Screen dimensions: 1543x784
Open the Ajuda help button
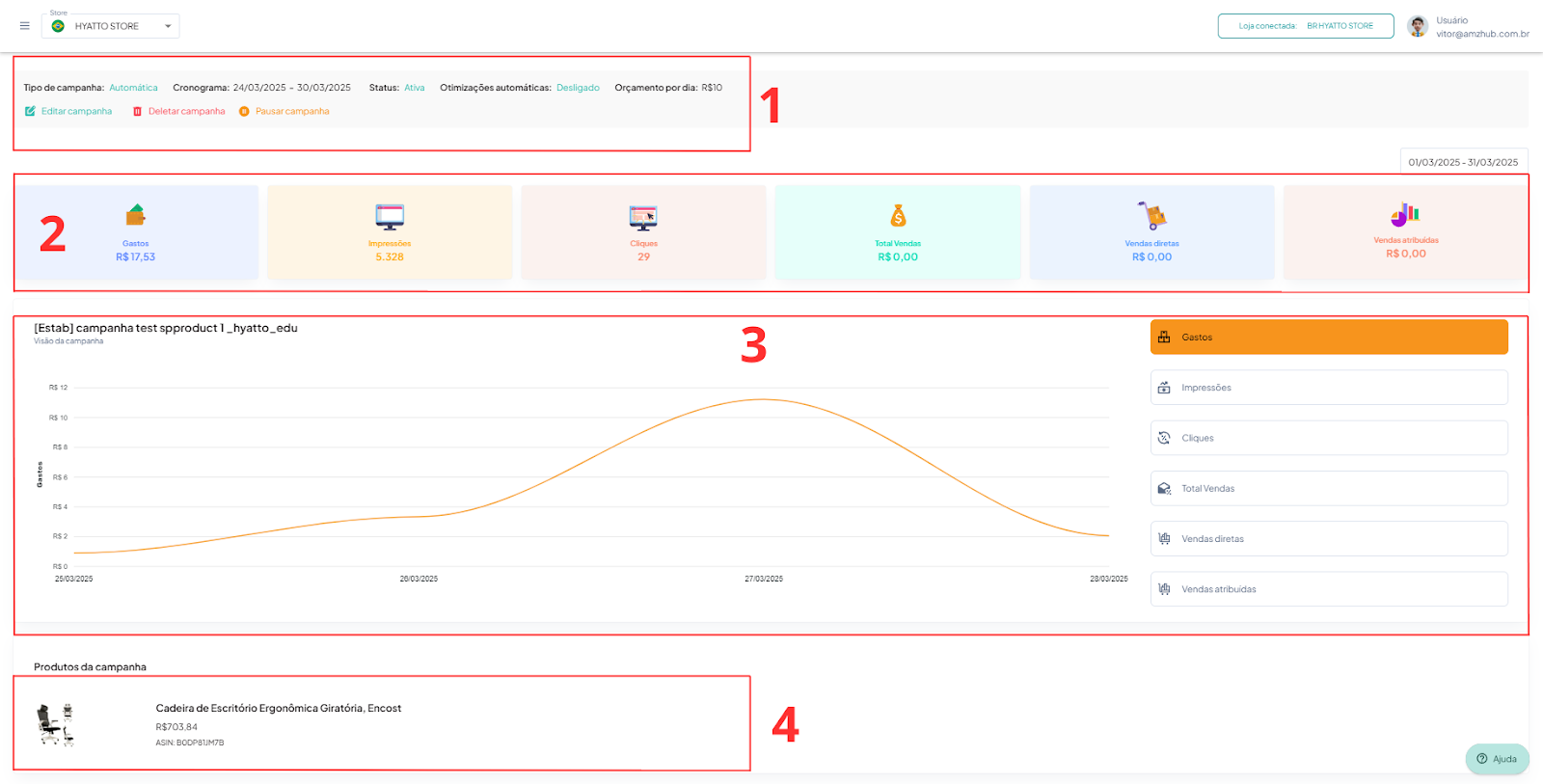[1498, 759]
